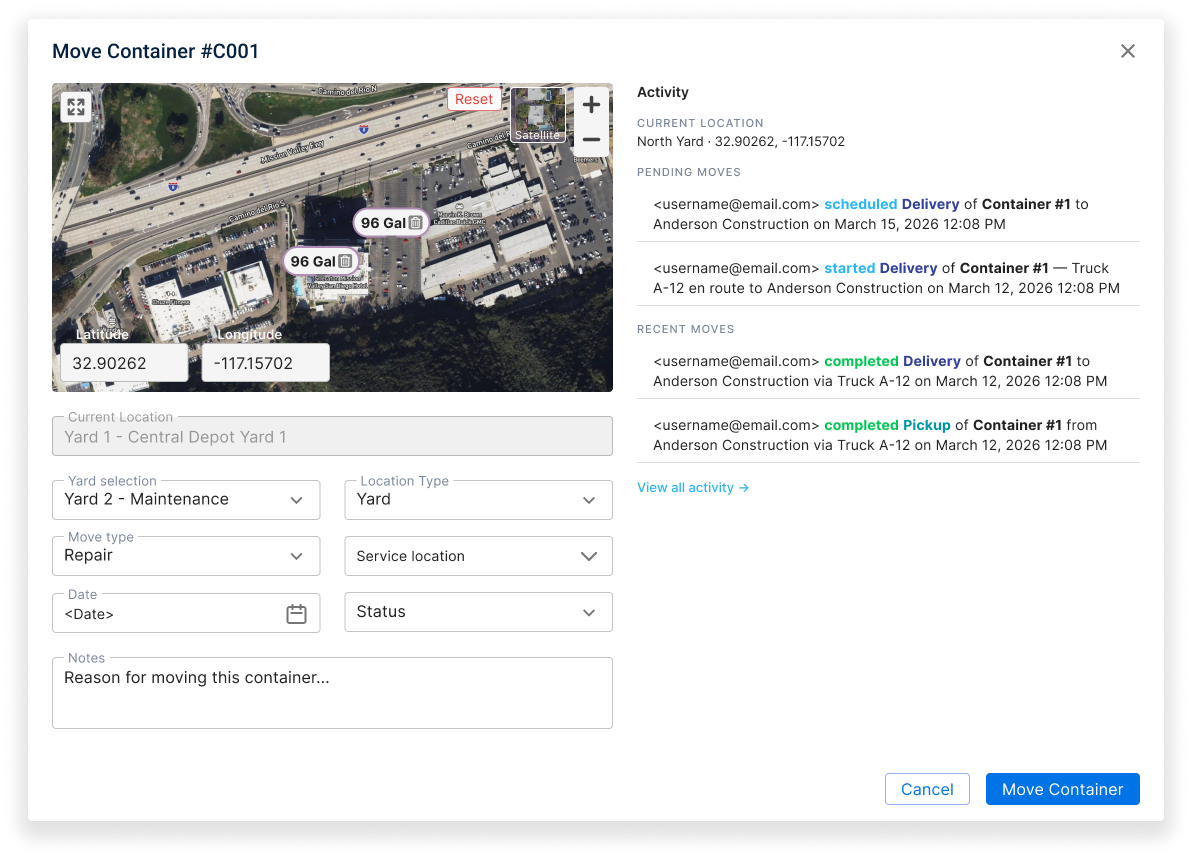Open the Yard selection dropdown
Screen dimensions: 1192x858
186,499
